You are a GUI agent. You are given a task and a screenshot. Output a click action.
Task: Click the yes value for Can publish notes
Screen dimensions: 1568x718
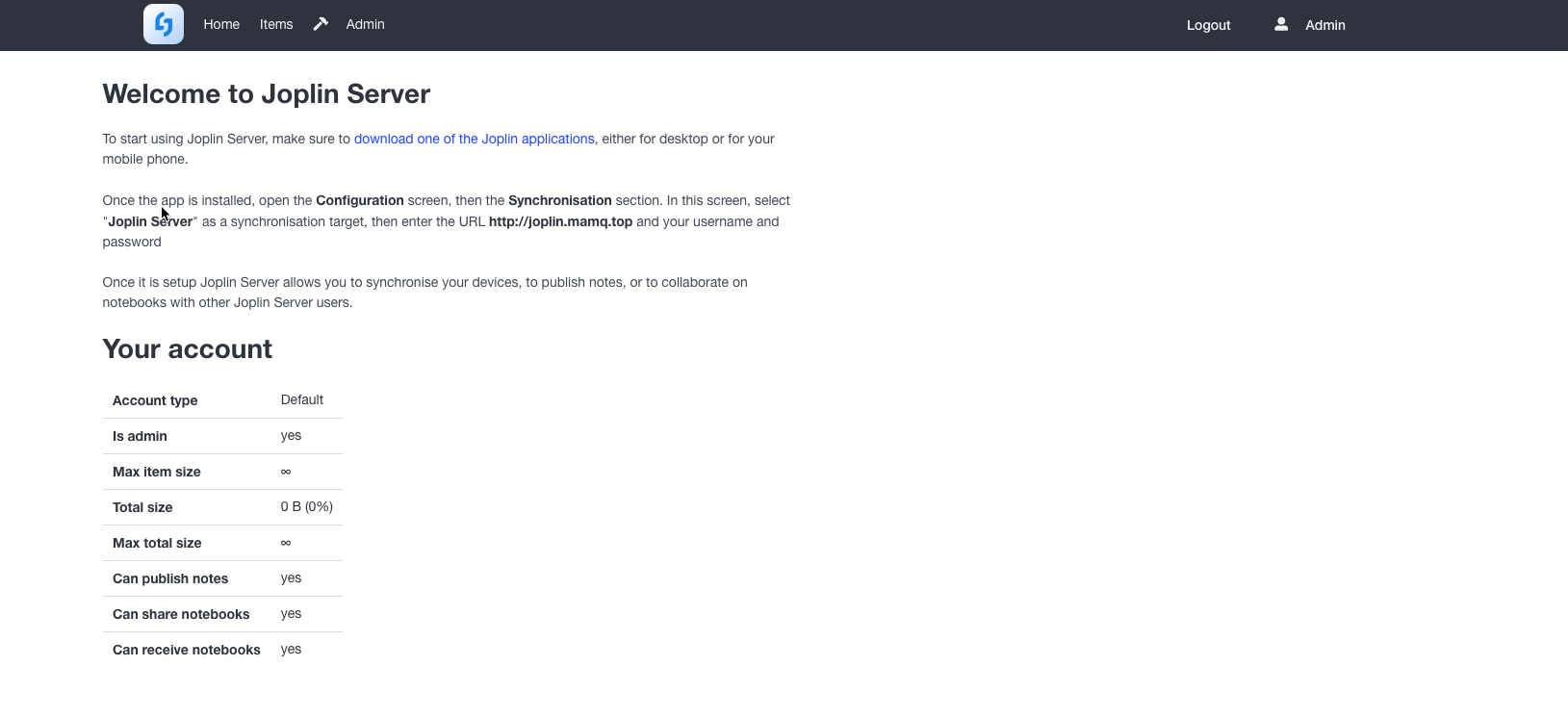coord(291,578)
